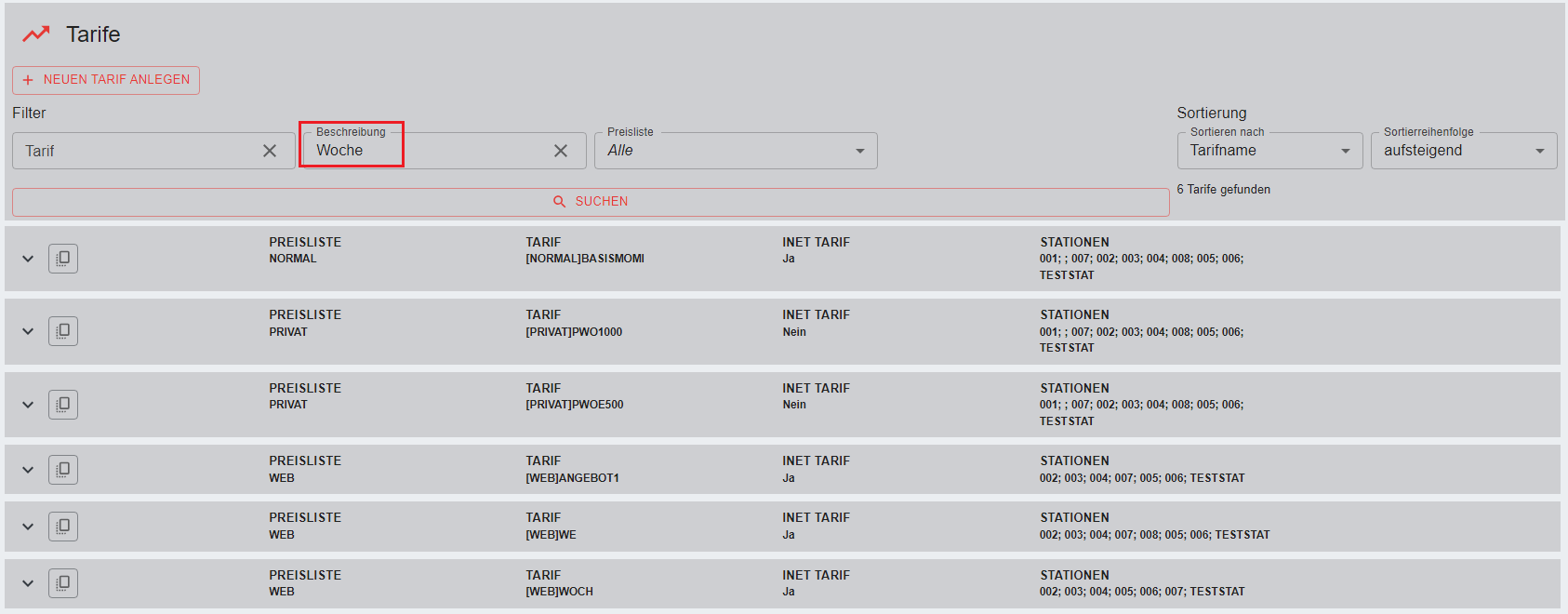Clear the Tarif filter field

click(270, 151)
